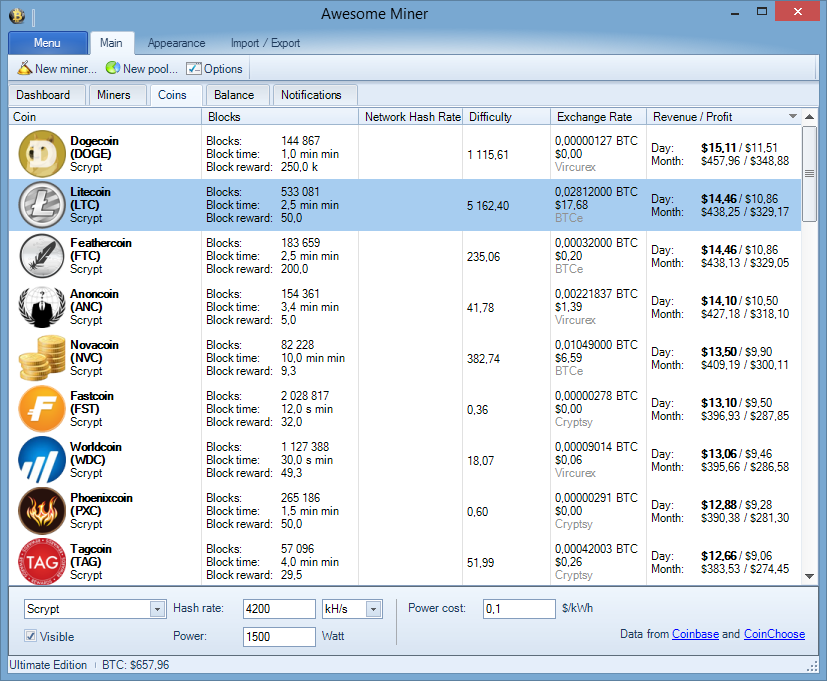This screenshot has height=681, width=827.
Task: Select the Tagcoin (TAG) name text
Action: (91, 555)
